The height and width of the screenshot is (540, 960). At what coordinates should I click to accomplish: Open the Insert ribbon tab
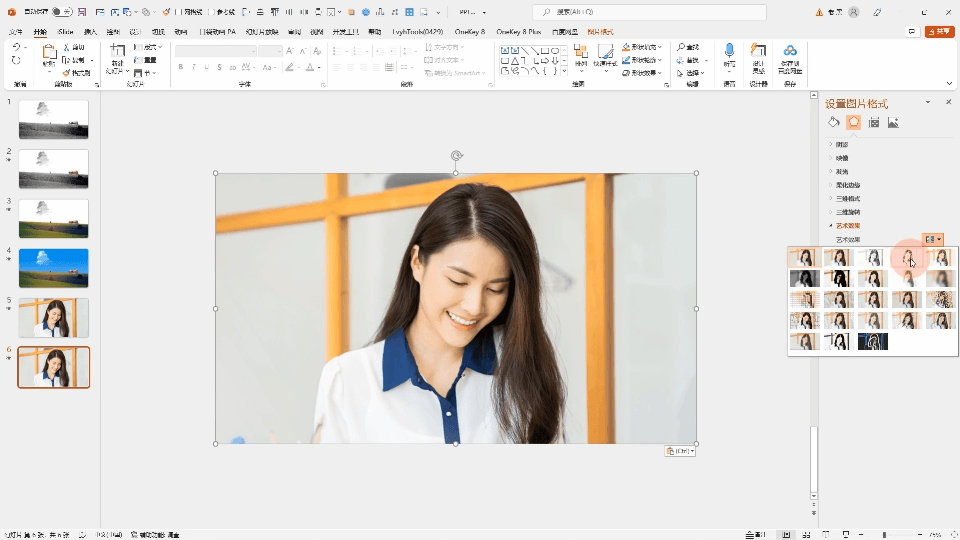coord(91,32)
